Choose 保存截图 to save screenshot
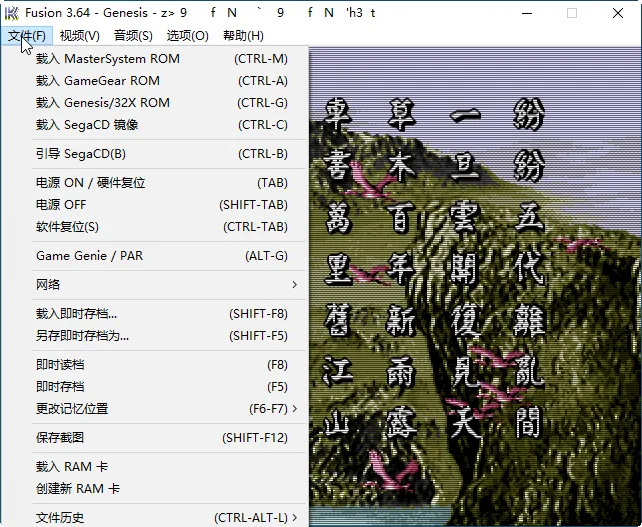Screen dimensions: 642x527 pos(60,438)
